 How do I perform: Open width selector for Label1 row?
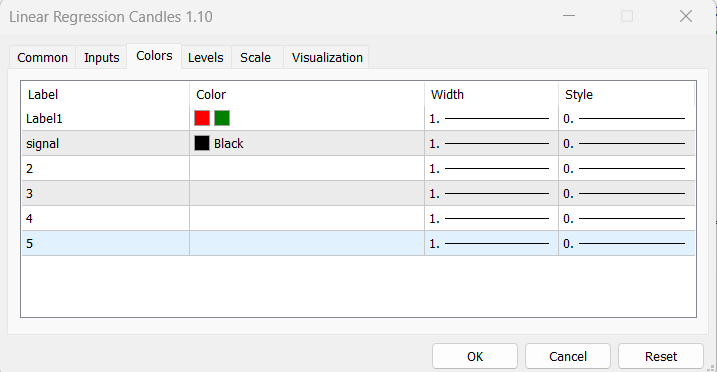491,118
